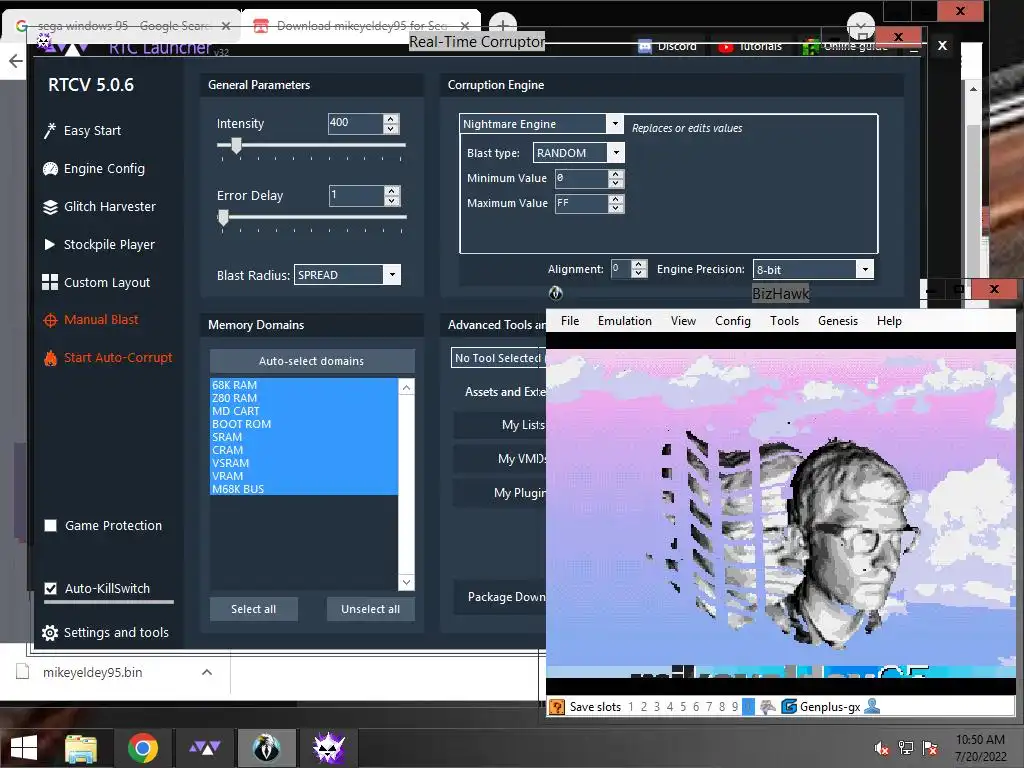Click Action Center flag tray icon

coord(930,748)
